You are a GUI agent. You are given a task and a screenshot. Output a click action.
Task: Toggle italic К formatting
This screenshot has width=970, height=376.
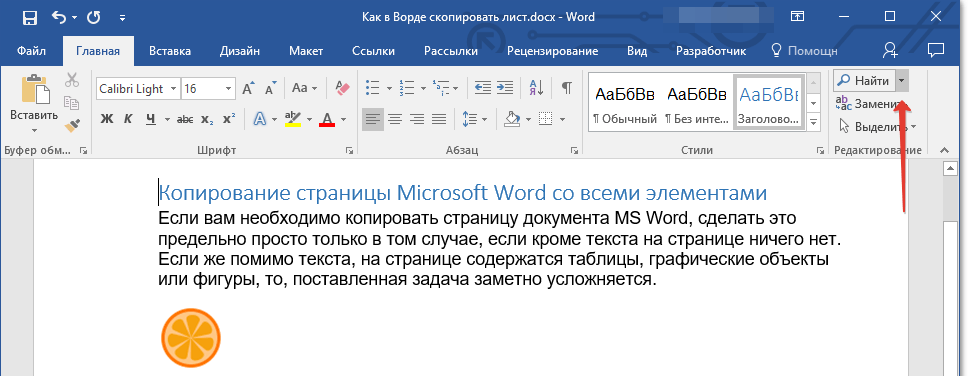tap(128, 119)
